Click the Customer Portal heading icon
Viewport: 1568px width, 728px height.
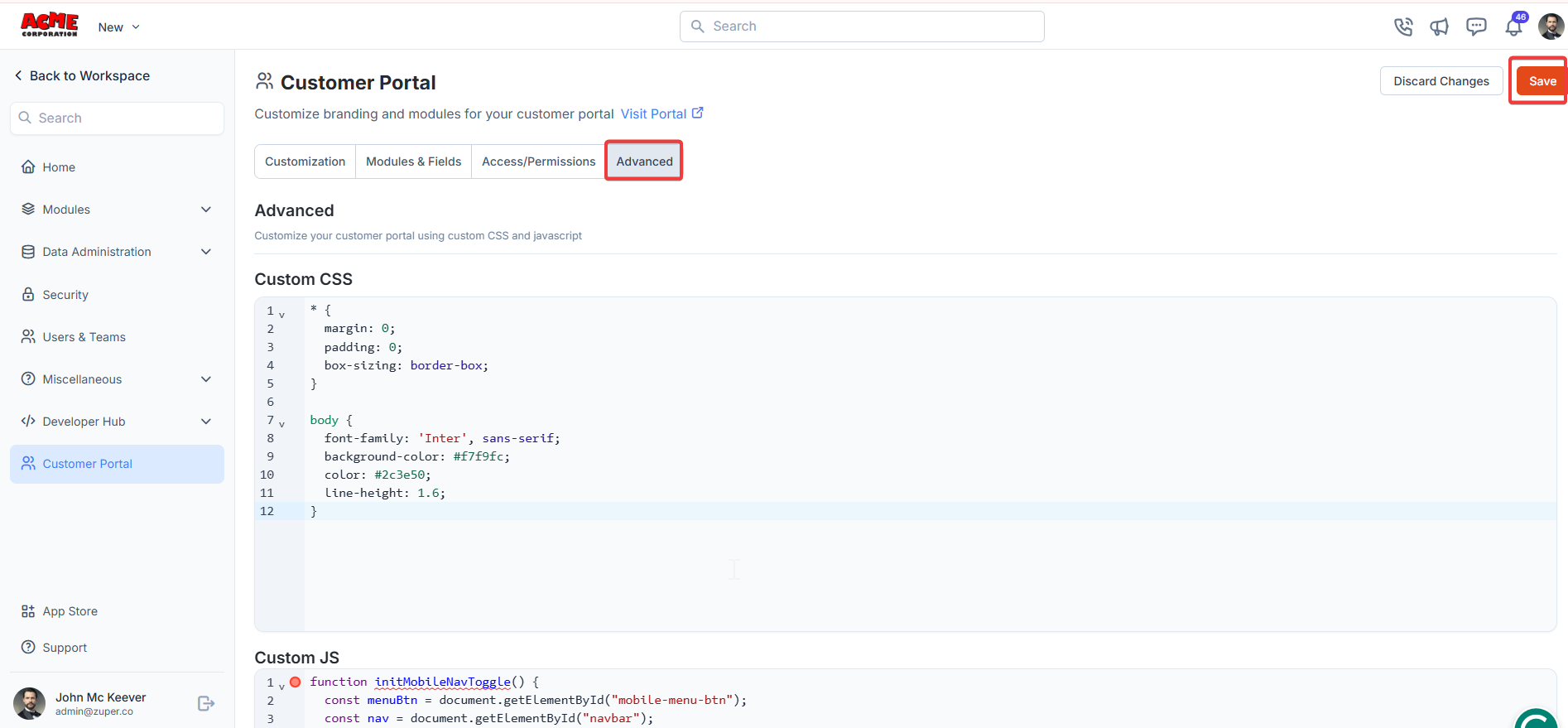pyautogui.click(x=264, y=81)
